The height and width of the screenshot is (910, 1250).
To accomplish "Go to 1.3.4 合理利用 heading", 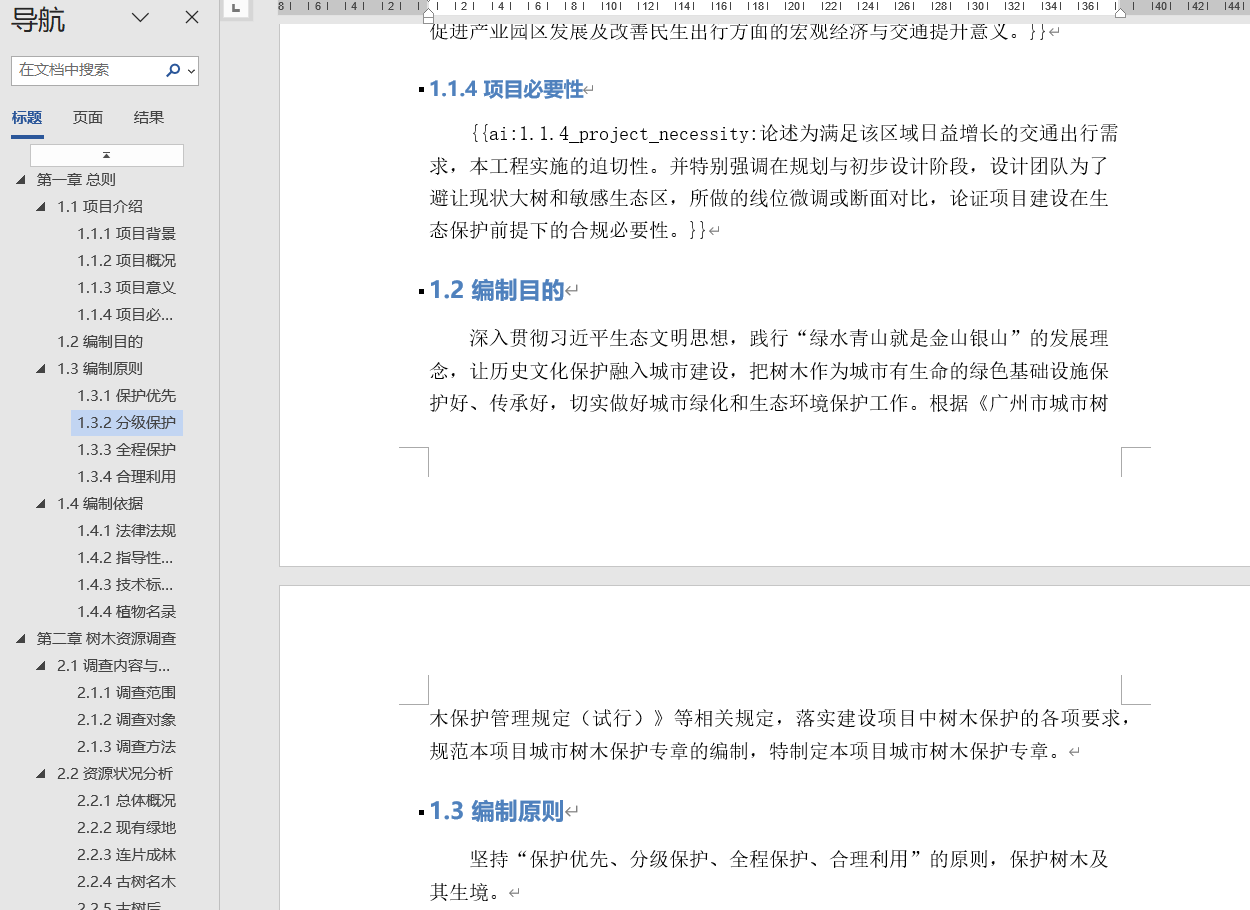I will click(x=127, y=476).
